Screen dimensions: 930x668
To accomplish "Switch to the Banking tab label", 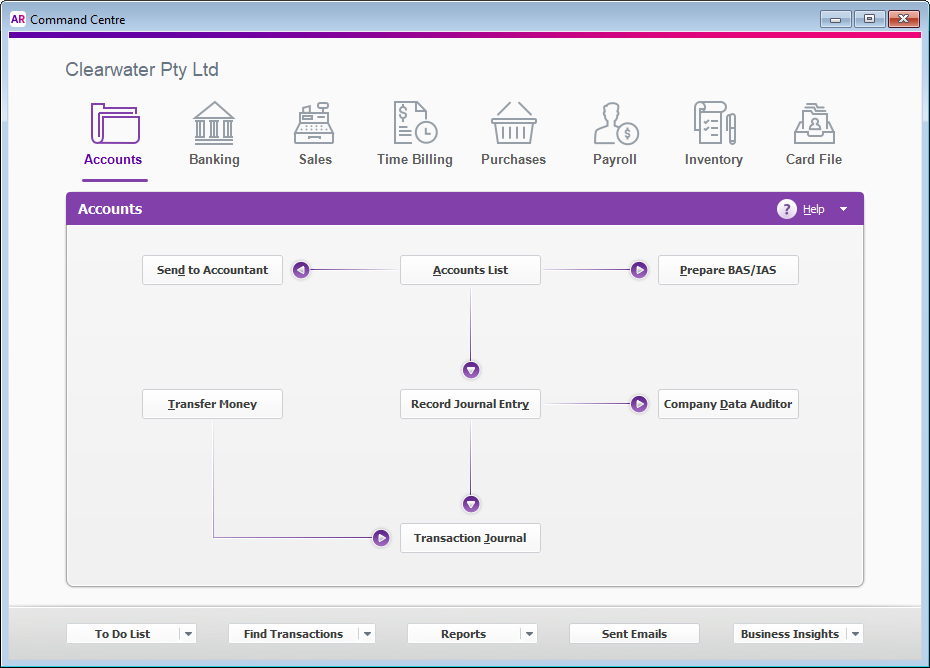I will (x=214, y=160).
